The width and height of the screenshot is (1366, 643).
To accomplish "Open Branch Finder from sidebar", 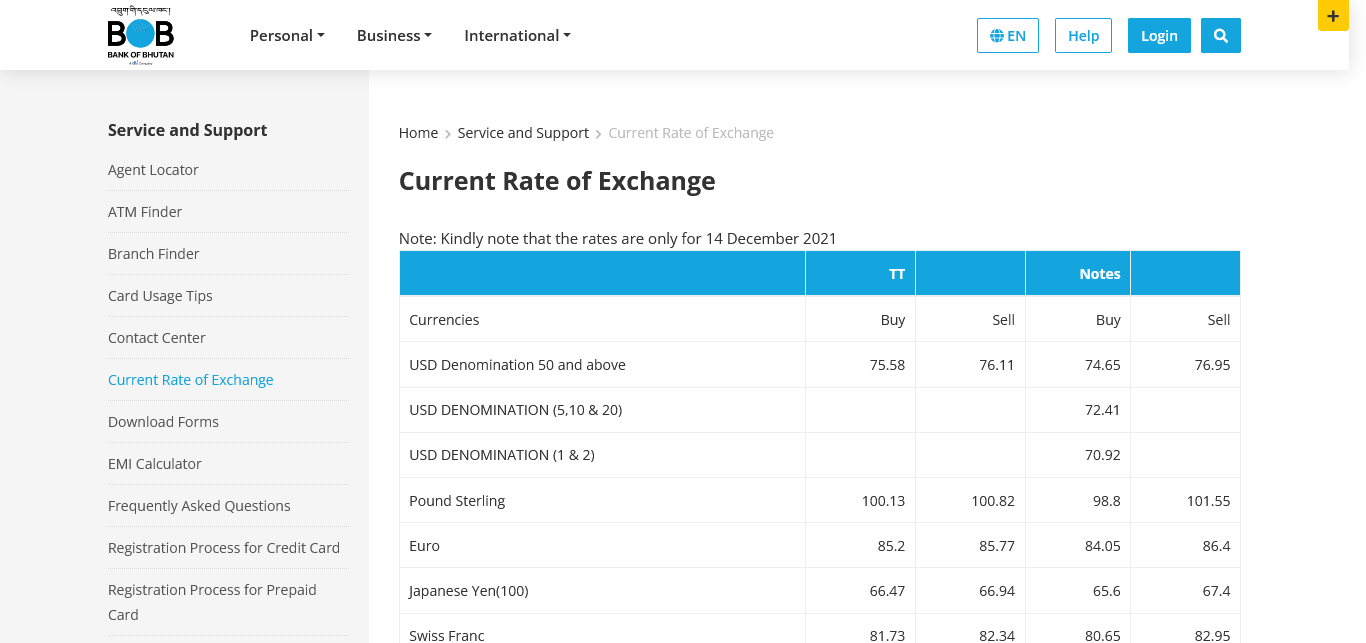I will coord(154,254).
